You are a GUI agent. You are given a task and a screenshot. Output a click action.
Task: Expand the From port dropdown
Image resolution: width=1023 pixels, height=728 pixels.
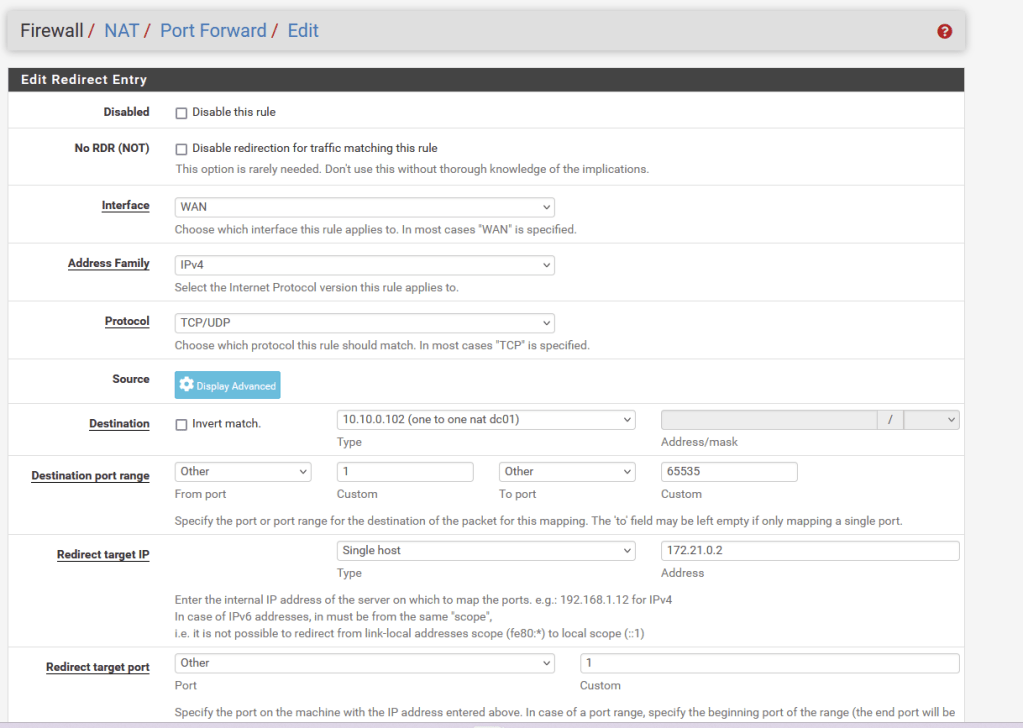pyautogui.click(x=243, y=471)
